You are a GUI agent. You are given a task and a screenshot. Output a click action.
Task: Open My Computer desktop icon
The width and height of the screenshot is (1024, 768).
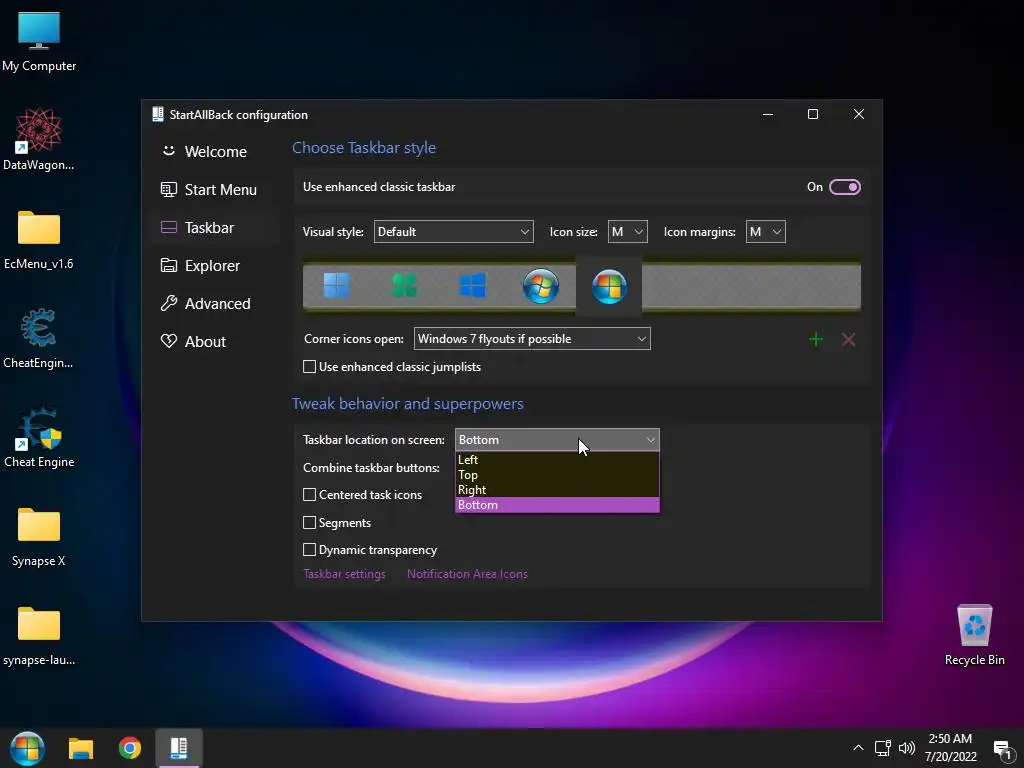(x=39, y=41)
